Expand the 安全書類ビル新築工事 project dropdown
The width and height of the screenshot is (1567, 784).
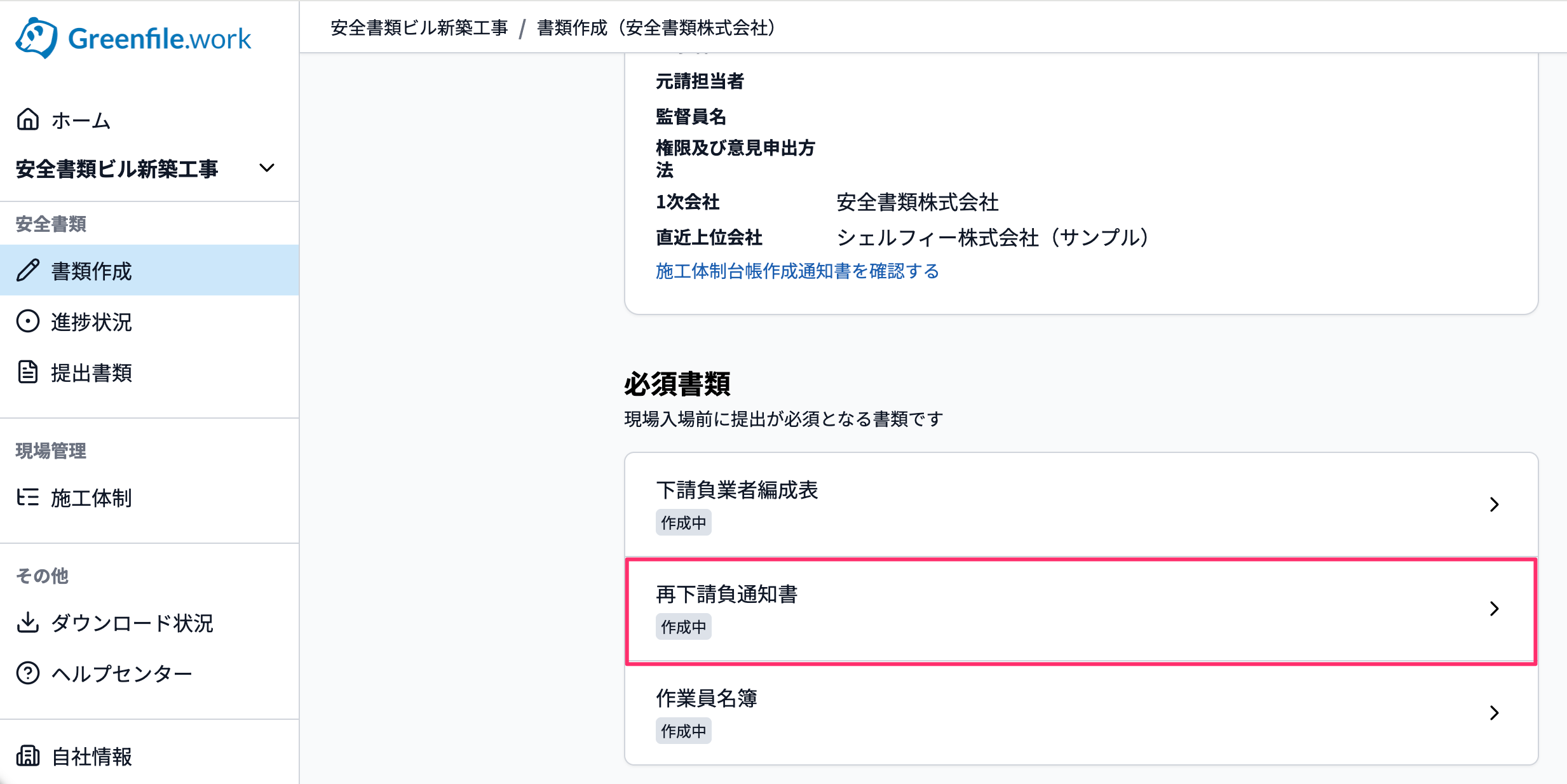(x=268, y=168)
